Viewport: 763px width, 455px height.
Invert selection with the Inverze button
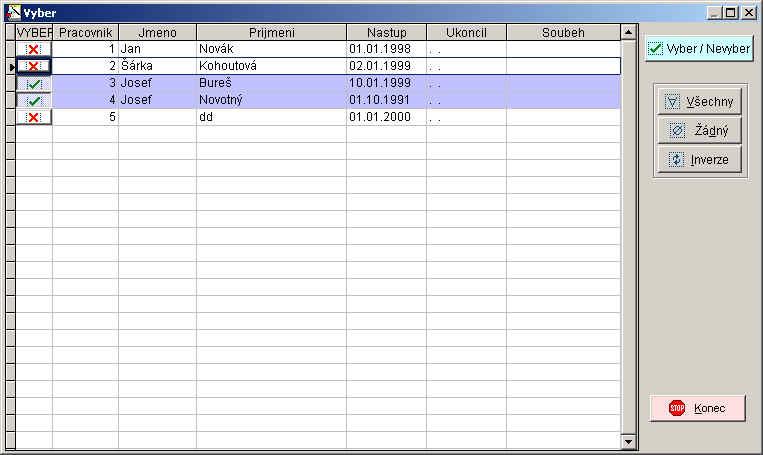[699, 160]
